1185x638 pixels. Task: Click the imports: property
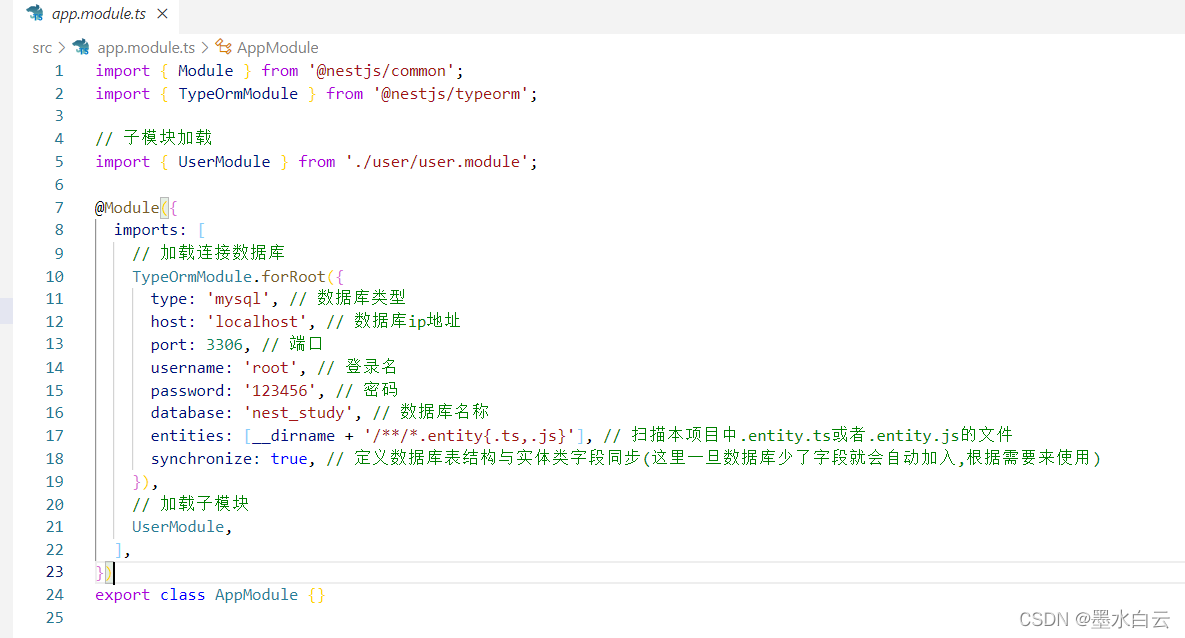pos(150,230)
